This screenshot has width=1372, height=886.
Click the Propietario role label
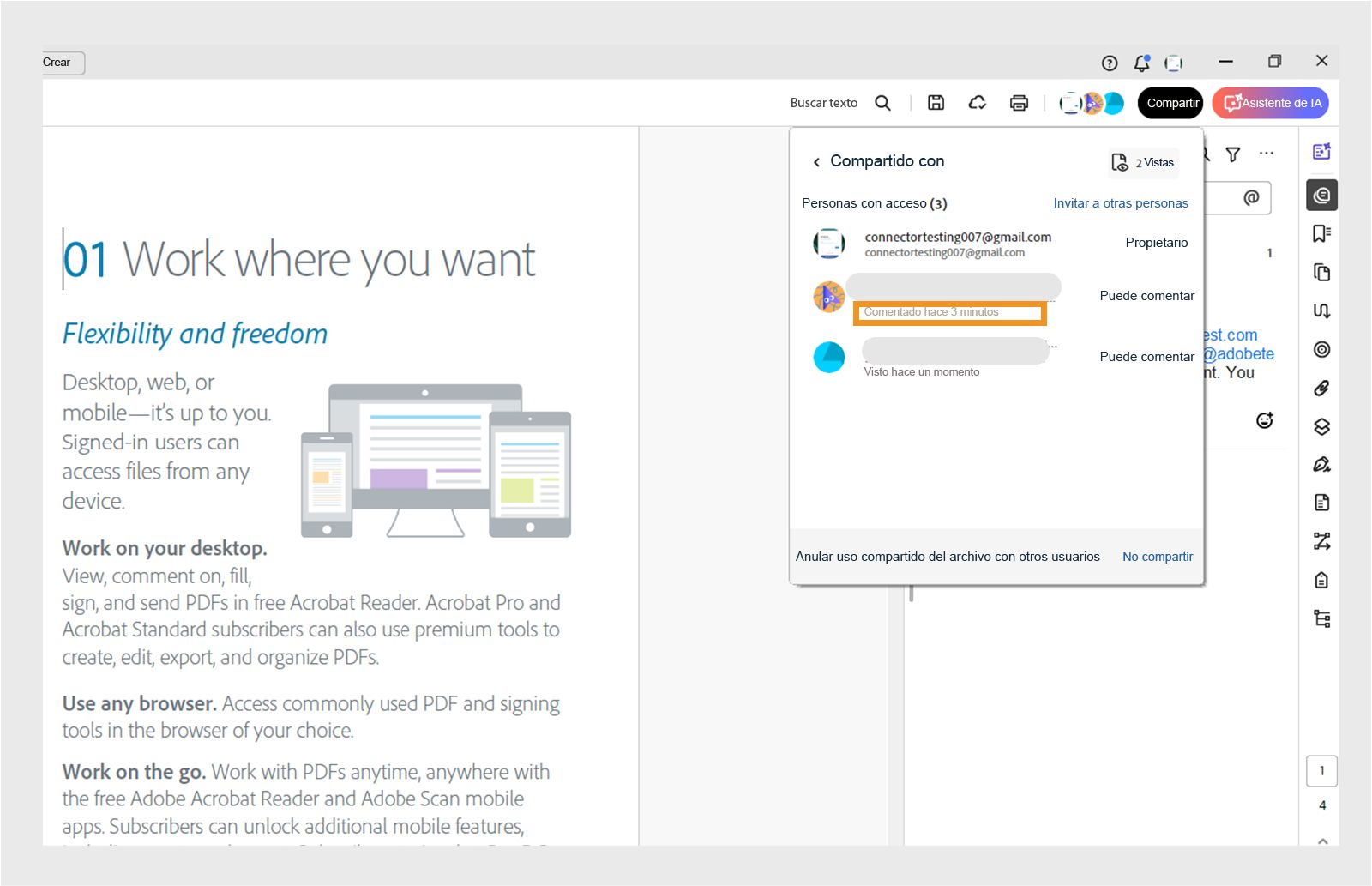1157,243
